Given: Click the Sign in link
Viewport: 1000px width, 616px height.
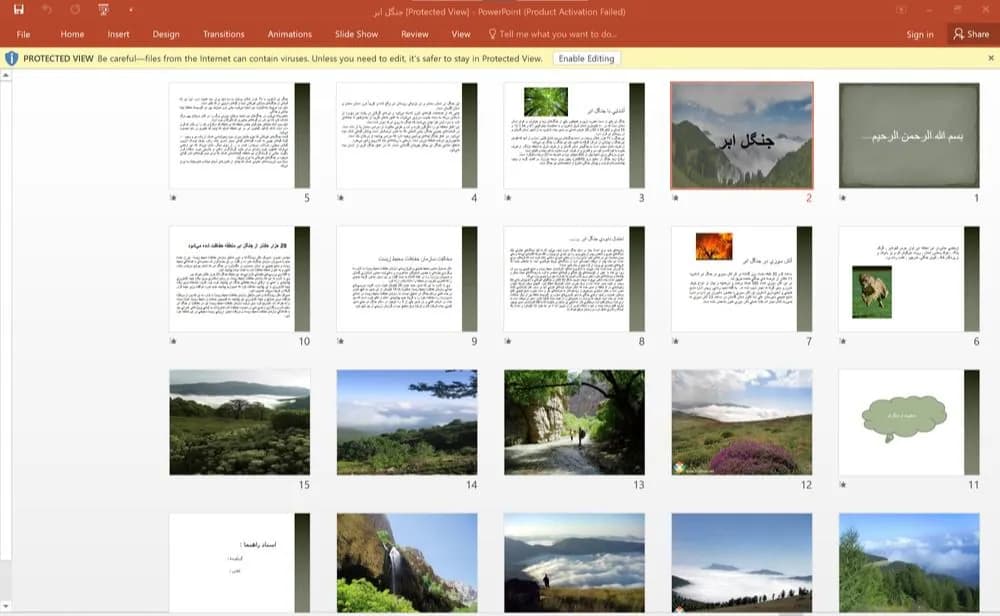Looking at the screenshot, I should click(920, 34).
